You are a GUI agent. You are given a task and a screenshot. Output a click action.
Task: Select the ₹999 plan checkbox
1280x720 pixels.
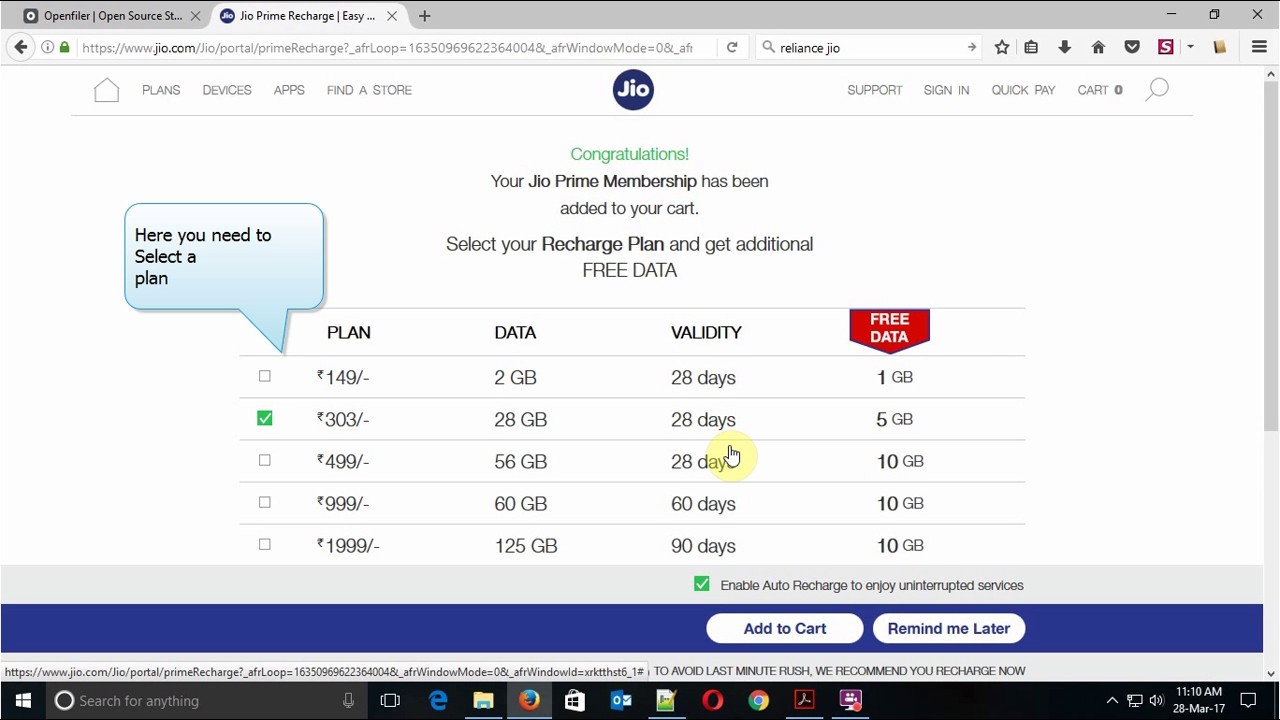pyautogui.click(x=264, y=502)
